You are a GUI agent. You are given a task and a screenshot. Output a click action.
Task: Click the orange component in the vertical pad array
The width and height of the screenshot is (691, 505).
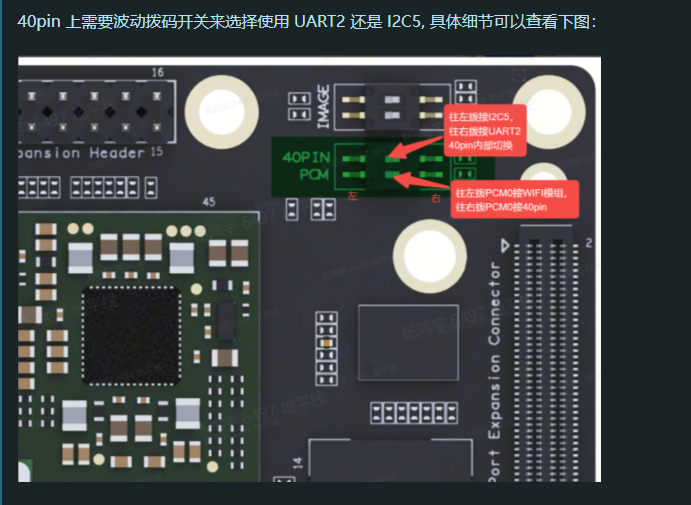(x=327, y=342)
